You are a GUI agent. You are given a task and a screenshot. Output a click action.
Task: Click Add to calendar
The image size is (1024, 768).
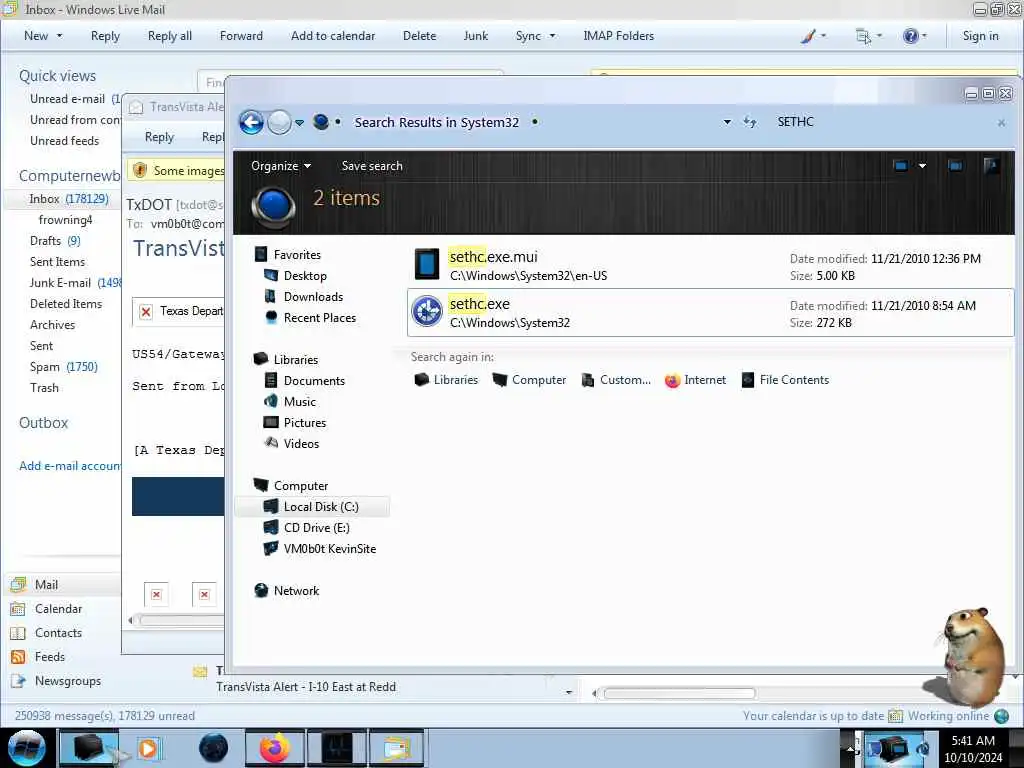[333, 36]
